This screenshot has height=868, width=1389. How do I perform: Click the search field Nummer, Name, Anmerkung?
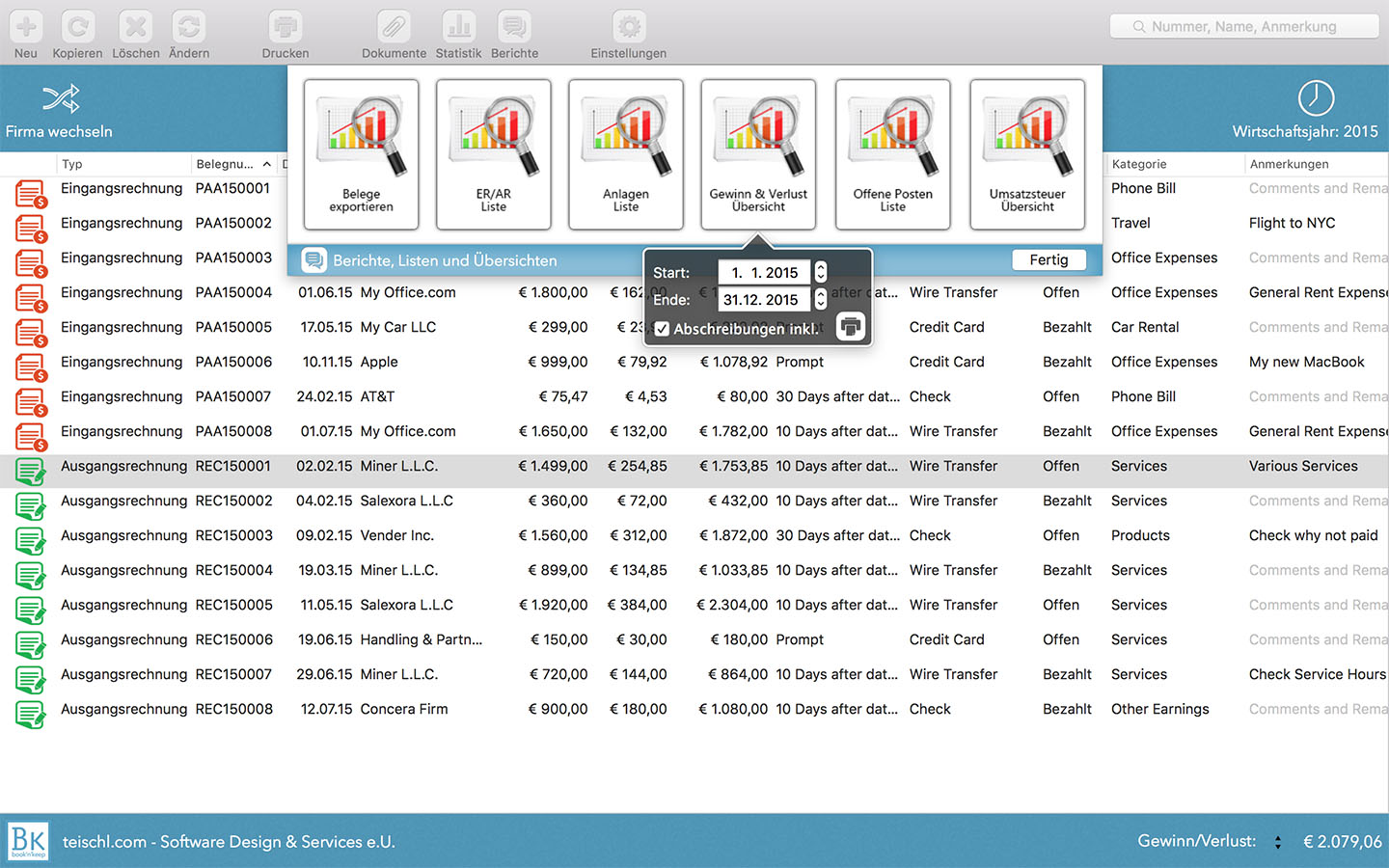(x=1244, y=26)
